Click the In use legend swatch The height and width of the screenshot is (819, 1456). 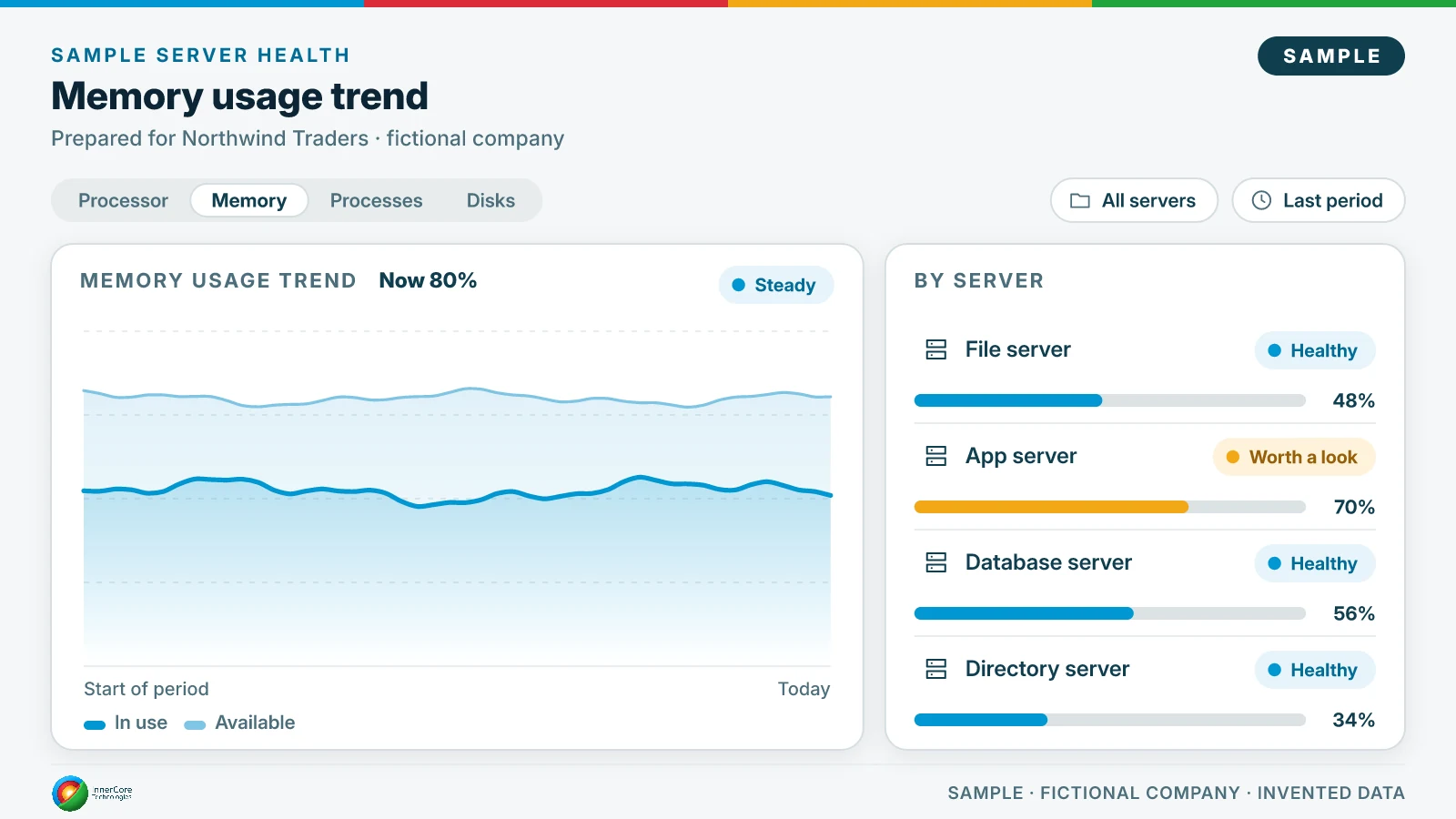coord(95,725)
